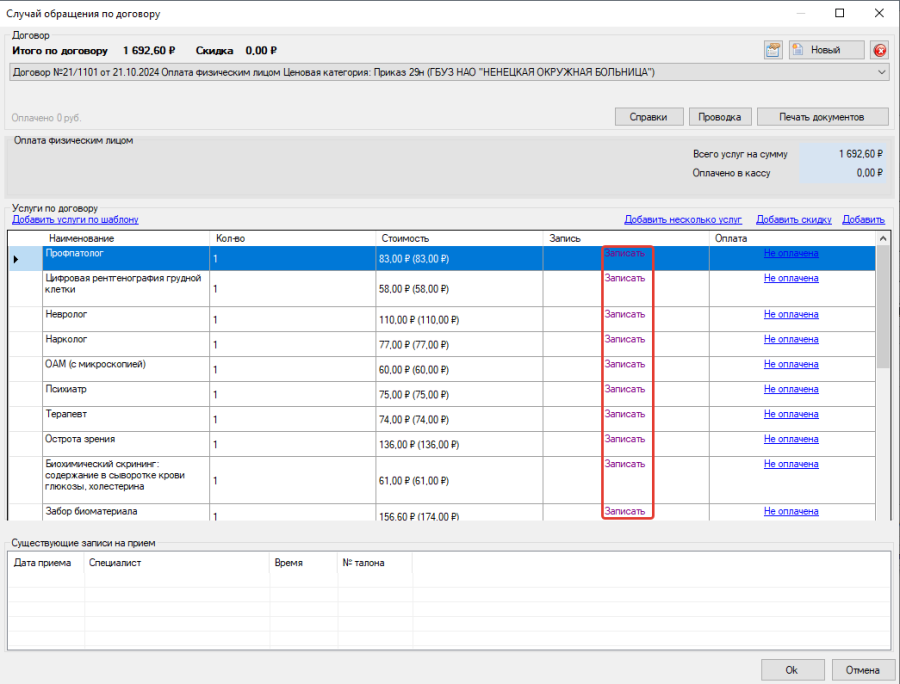The width and height of the screenshot is (900, 684).
Task: Select the ОАМ (с микроскопией) name cell
Action: [x=126, y=370]
